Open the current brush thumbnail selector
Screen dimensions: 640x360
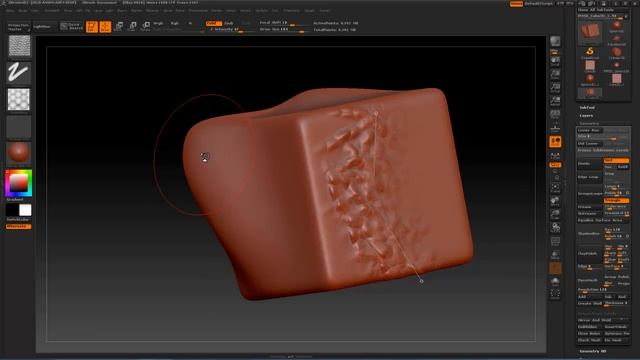[x=19, y=45]
